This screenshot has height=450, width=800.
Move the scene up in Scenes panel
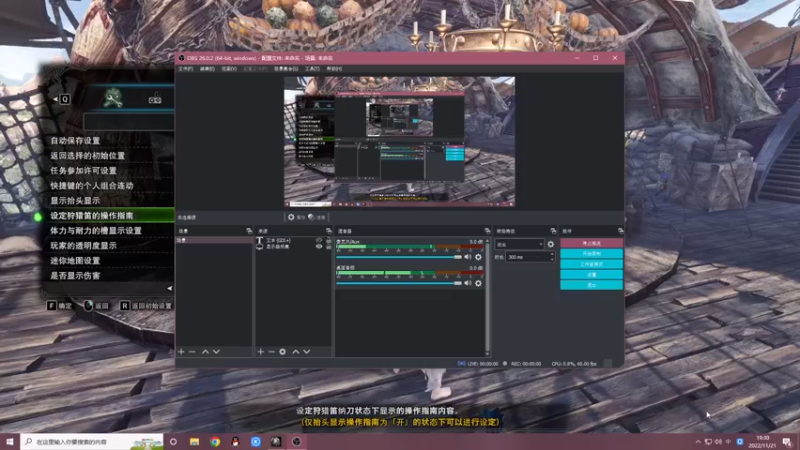pos(205,352)
